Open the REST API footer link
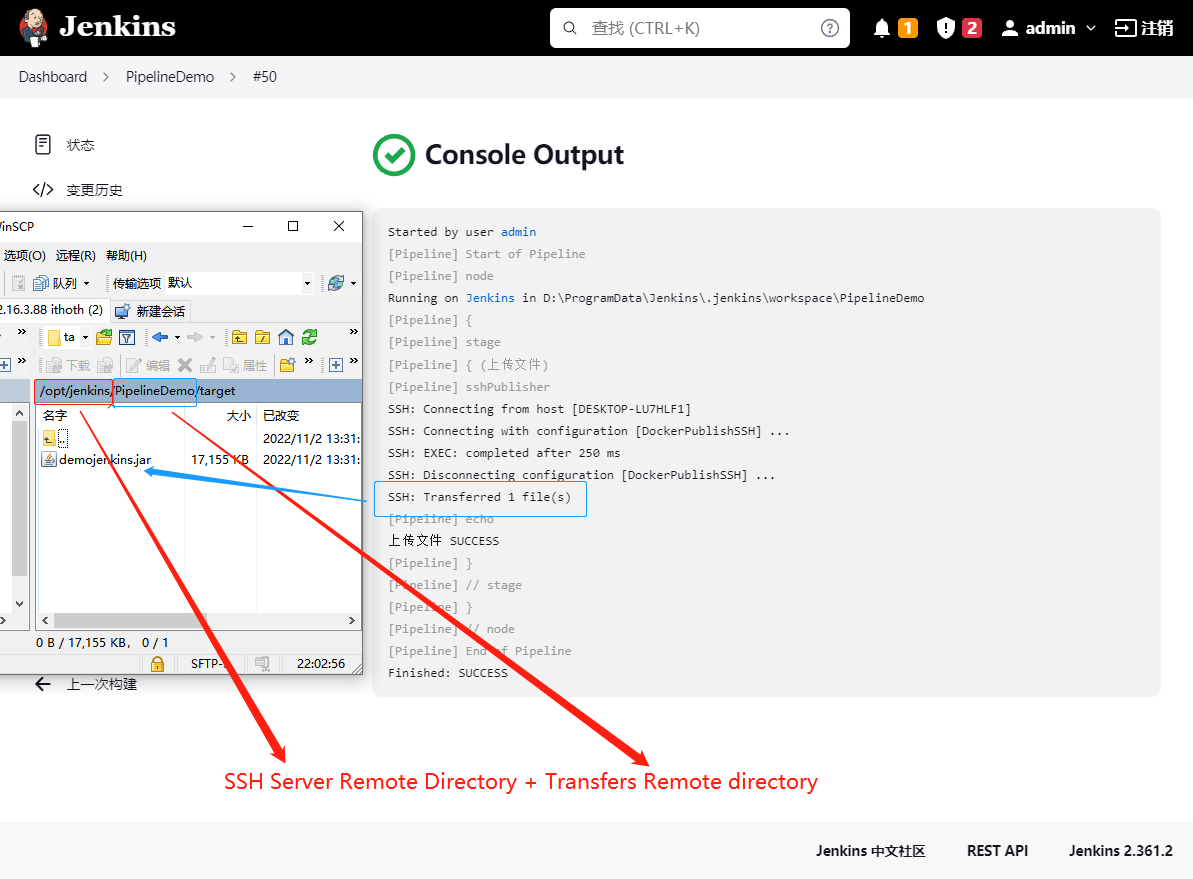The image size is (1193, 879). coord(997,851)
